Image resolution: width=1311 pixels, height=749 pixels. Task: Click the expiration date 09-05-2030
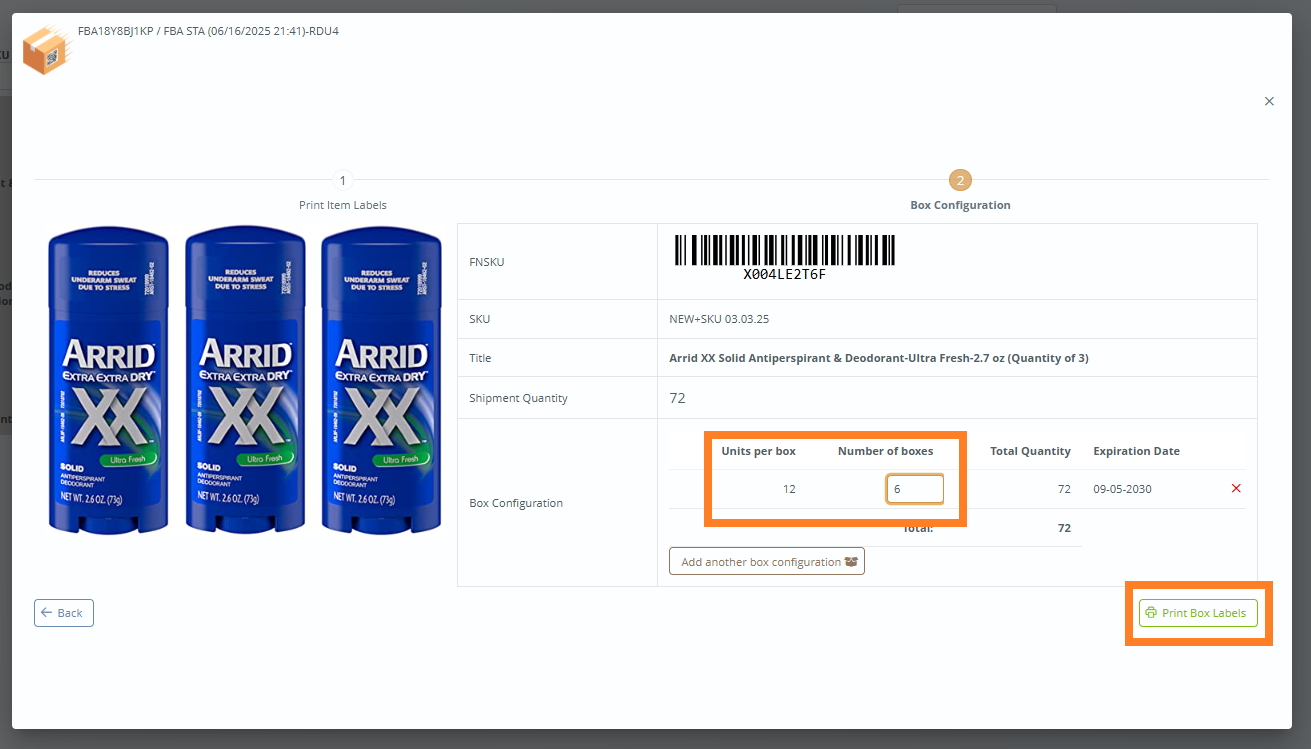(x=1121, y=489)
